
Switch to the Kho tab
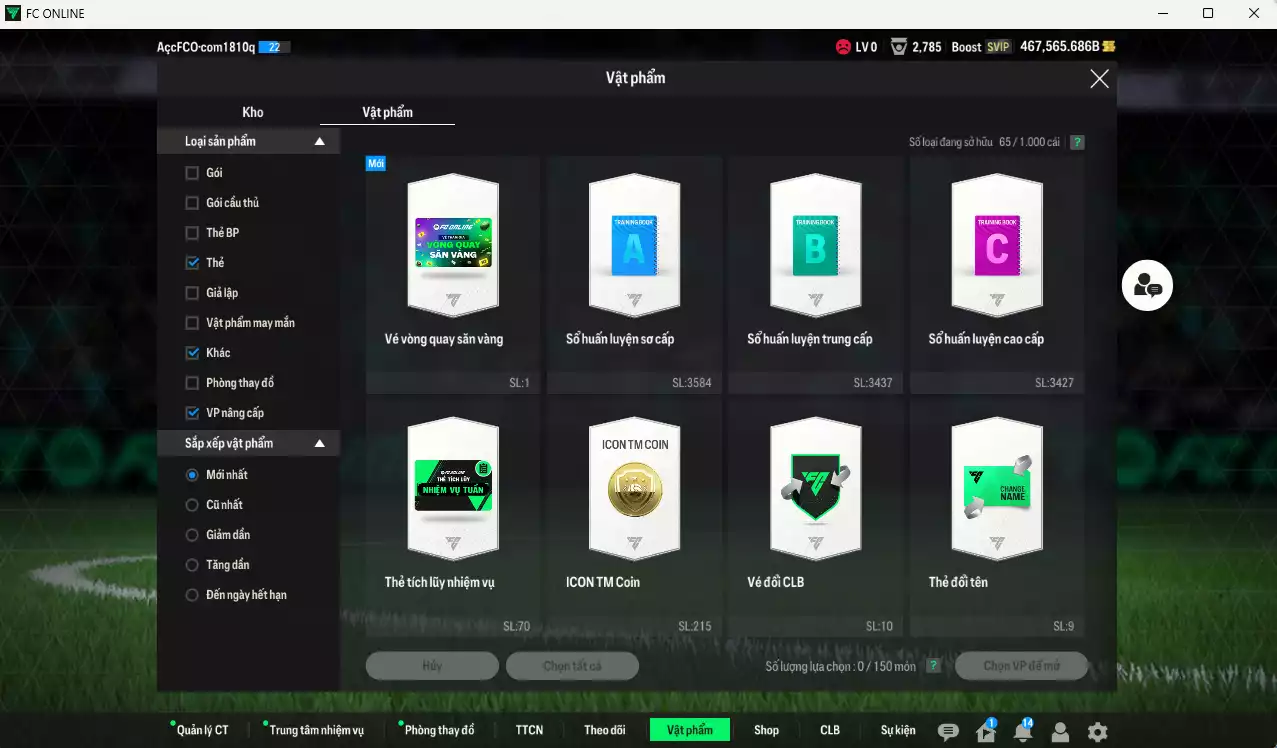point(253,112)
